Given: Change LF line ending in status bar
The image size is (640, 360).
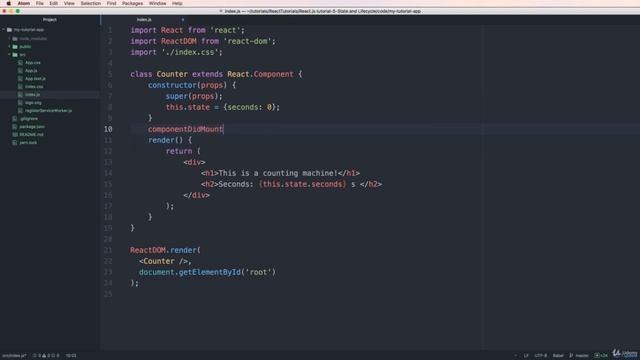Looking at the screenshot, I should click(x=526, y=356).
